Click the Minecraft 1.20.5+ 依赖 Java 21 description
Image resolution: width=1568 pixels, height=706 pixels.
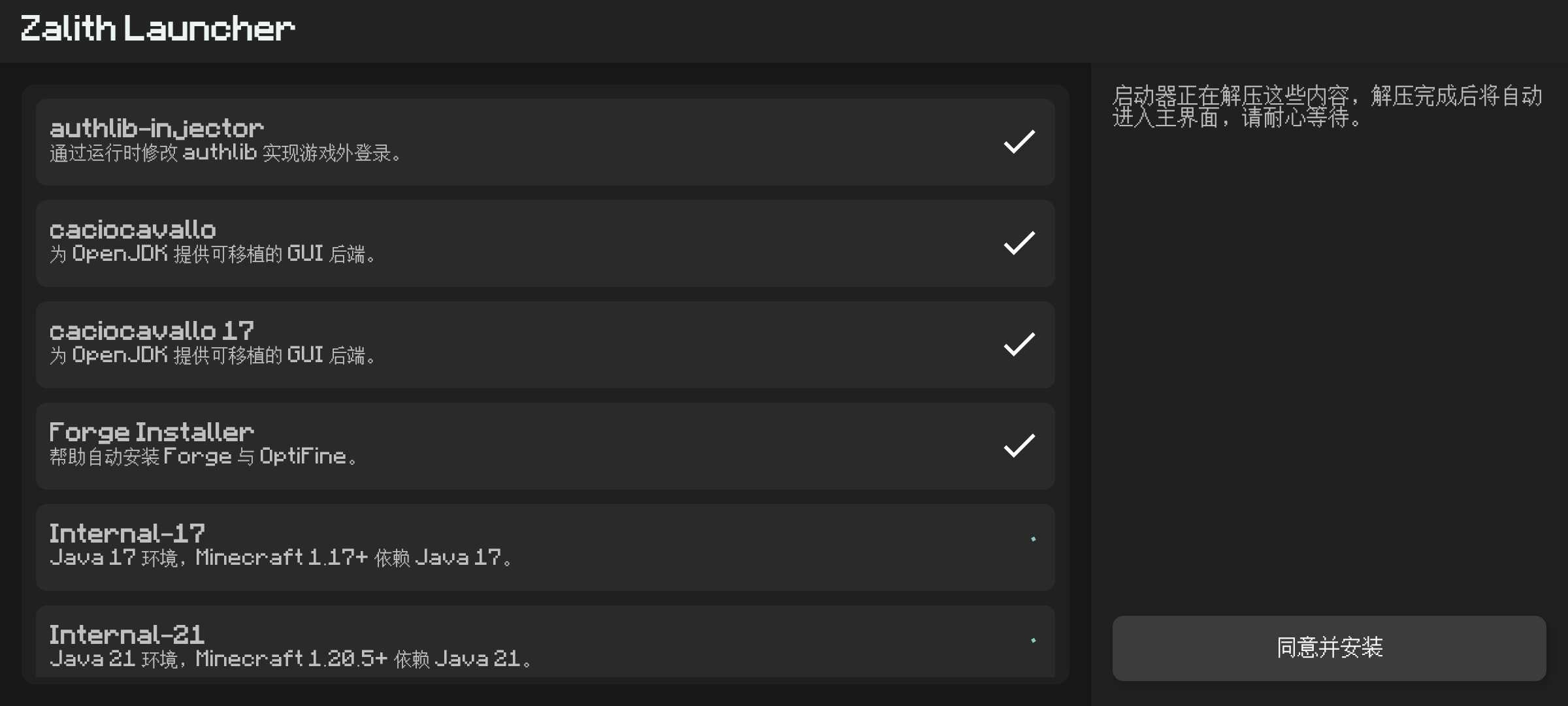click(x=291, y=659)
